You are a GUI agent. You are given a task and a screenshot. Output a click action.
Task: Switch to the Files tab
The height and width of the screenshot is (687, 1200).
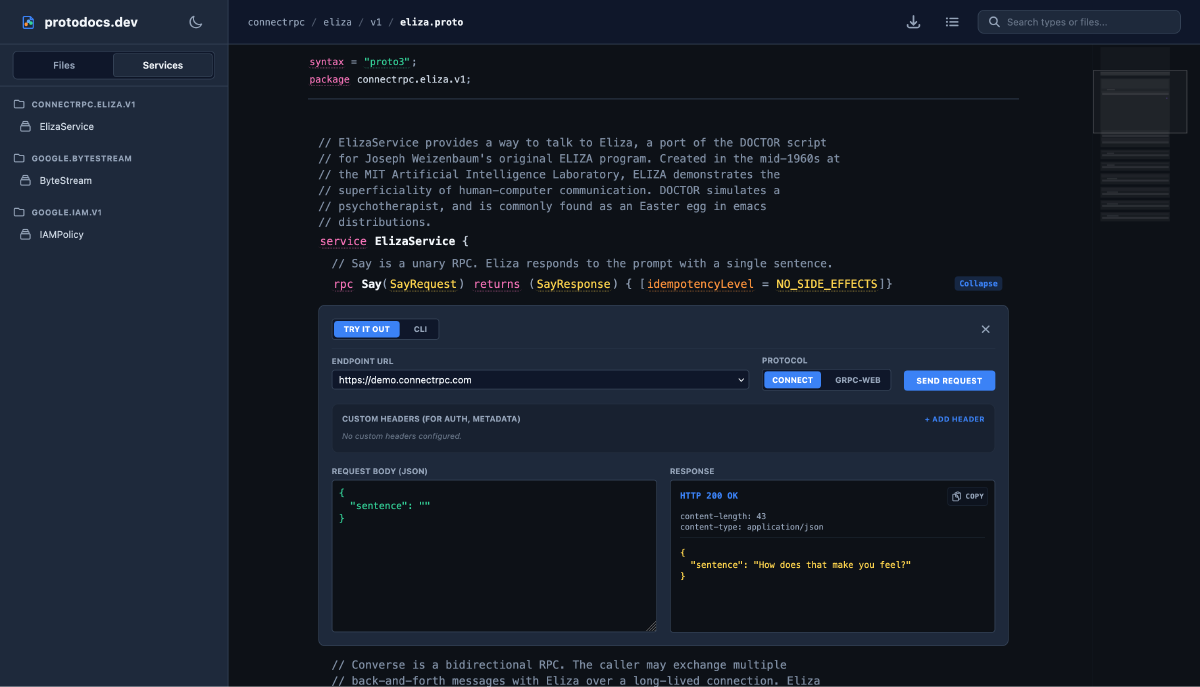[x=64, y=65]
